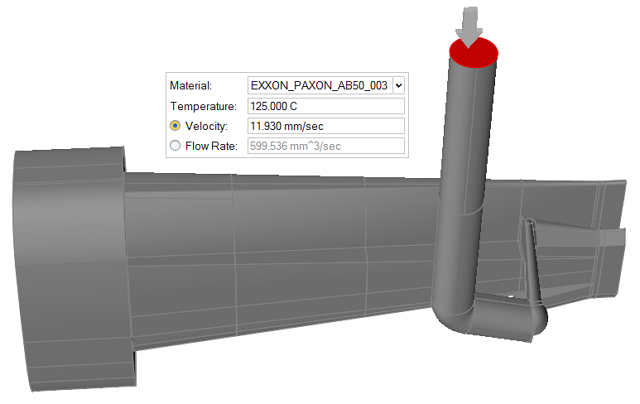The height and width of the screenshot is (404, 640).
Task: Select the Velocity radio button
Action: click(x=176, y=126)
